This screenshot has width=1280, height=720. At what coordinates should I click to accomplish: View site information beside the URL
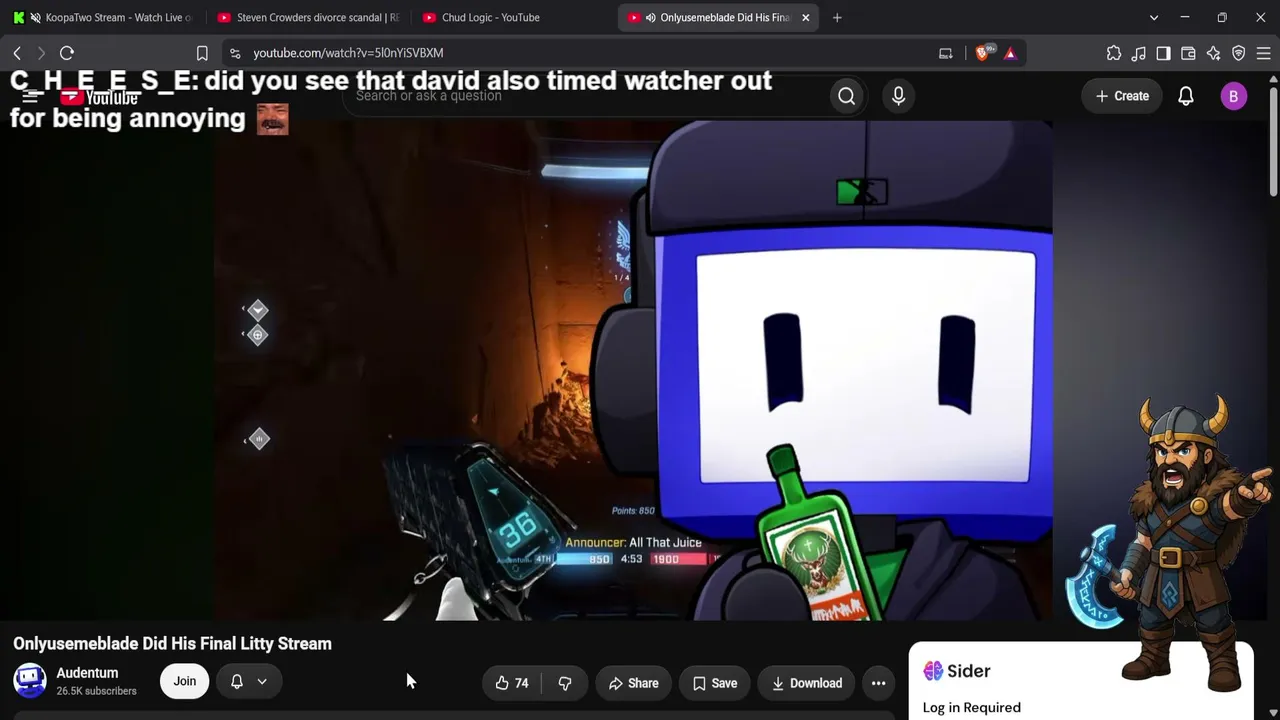(x=234, y=53)
